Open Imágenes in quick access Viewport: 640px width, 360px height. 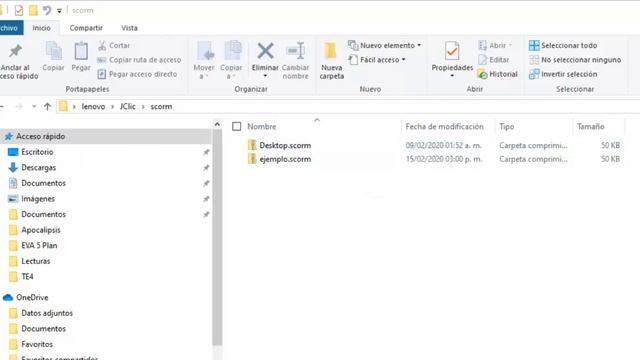pyautogui.click(x=38, y=199)
